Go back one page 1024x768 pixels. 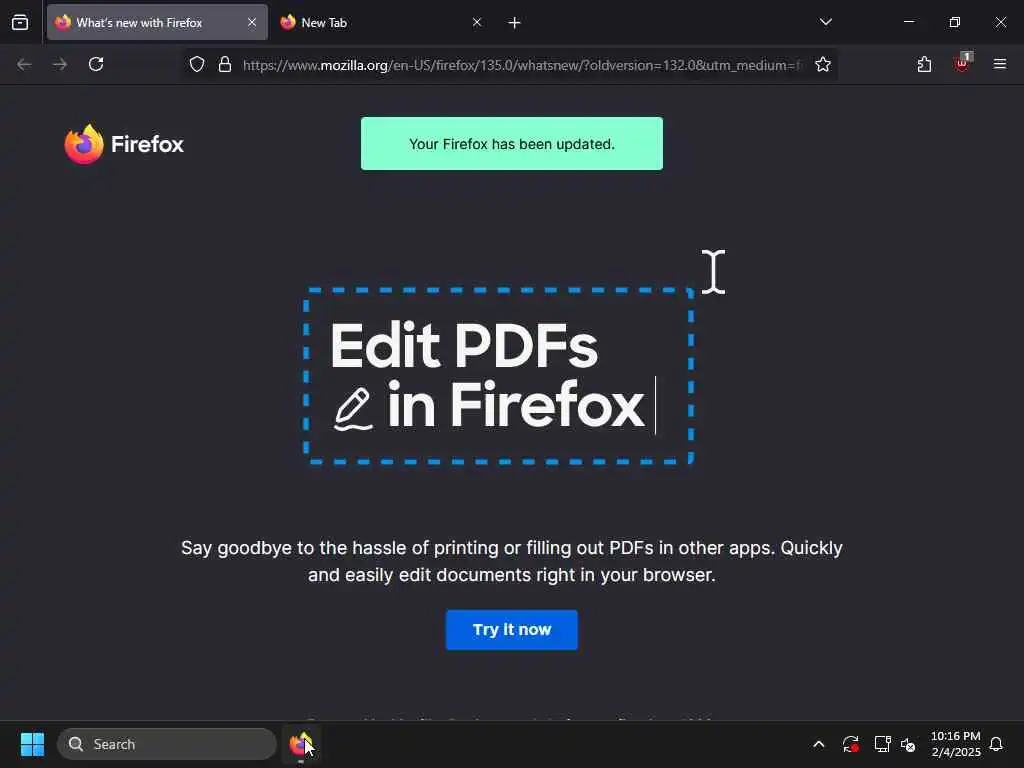[24, 65]
